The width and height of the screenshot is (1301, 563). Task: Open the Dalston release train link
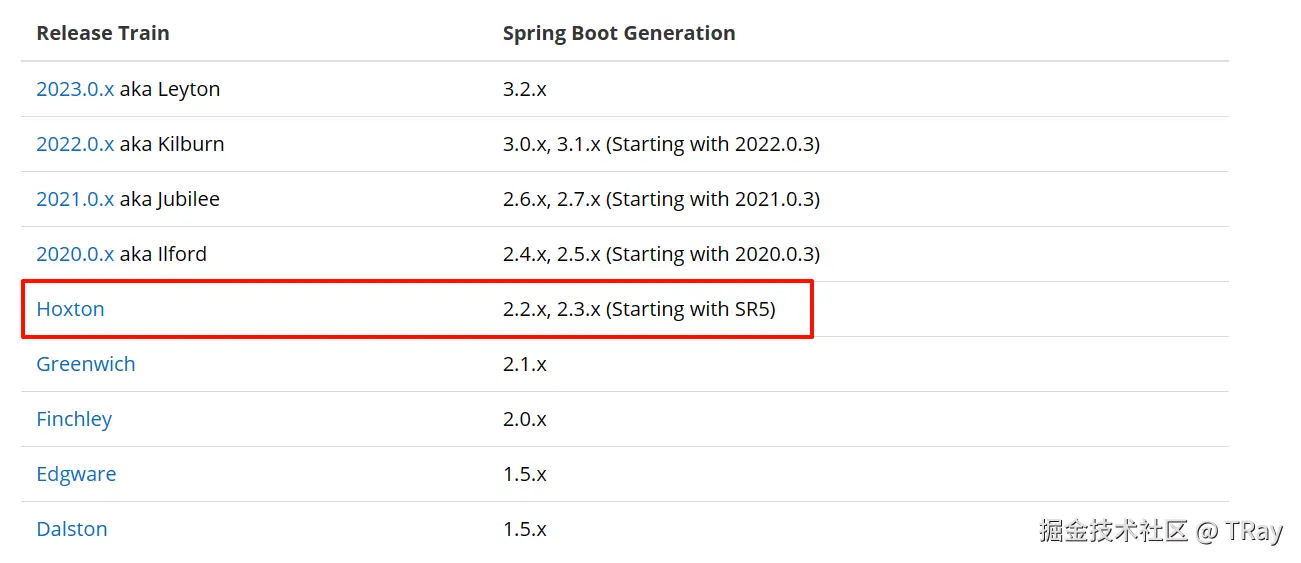click(x=72, y=529)
